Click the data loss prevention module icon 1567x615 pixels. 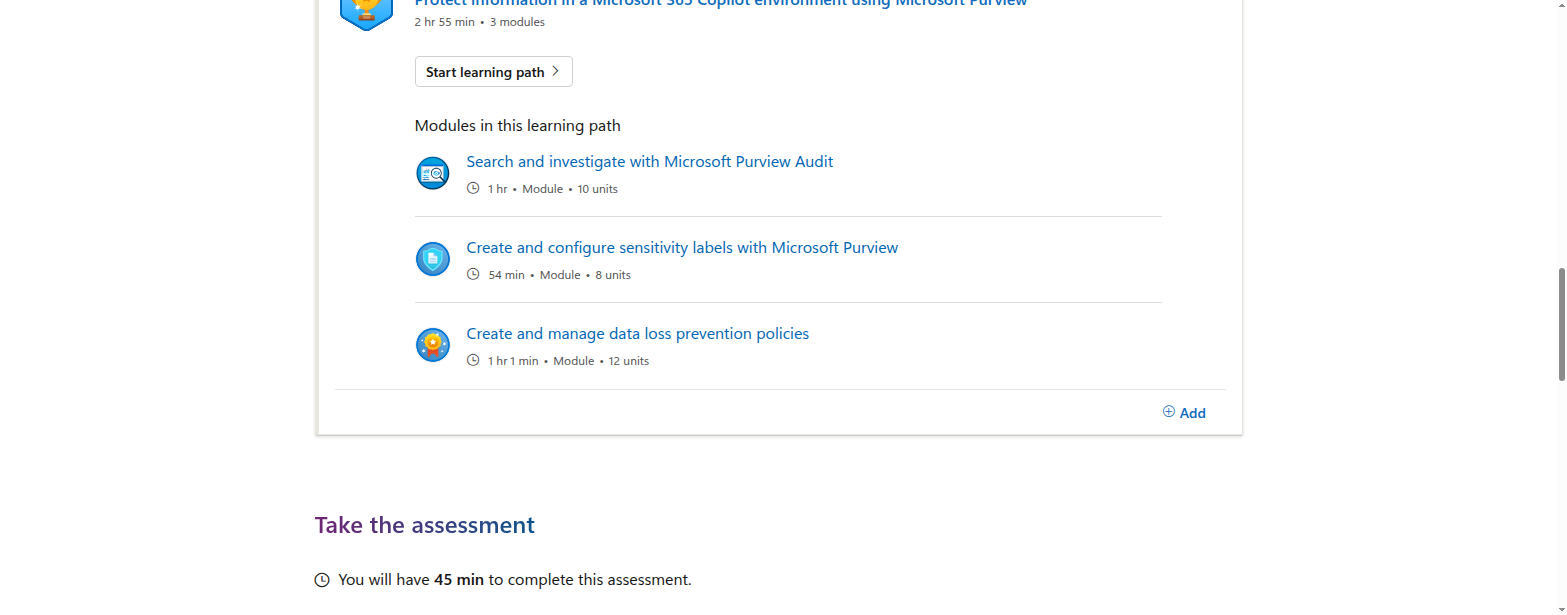pyautogui.click(x=433, y=346)
